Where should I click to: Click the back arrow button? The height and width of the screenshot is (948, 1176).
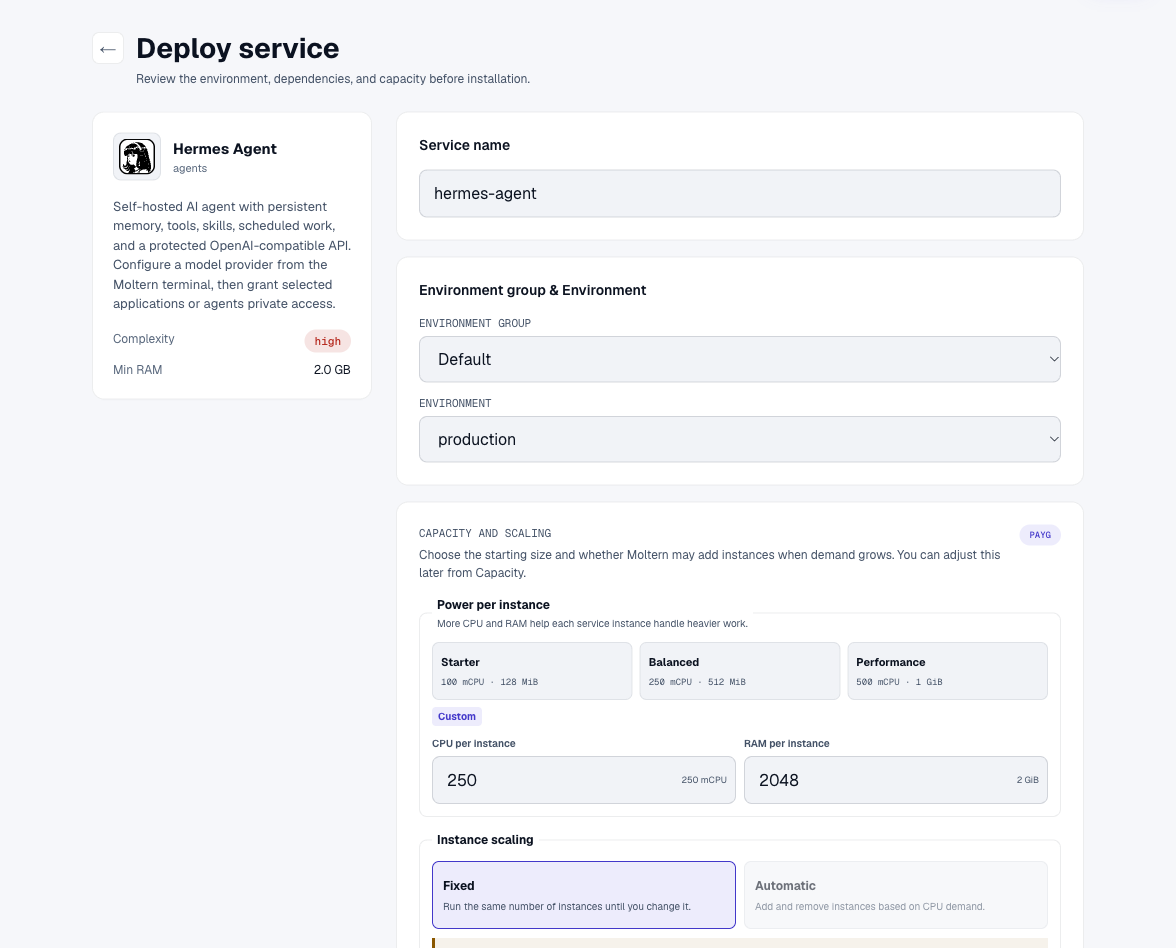click(108, 49)
